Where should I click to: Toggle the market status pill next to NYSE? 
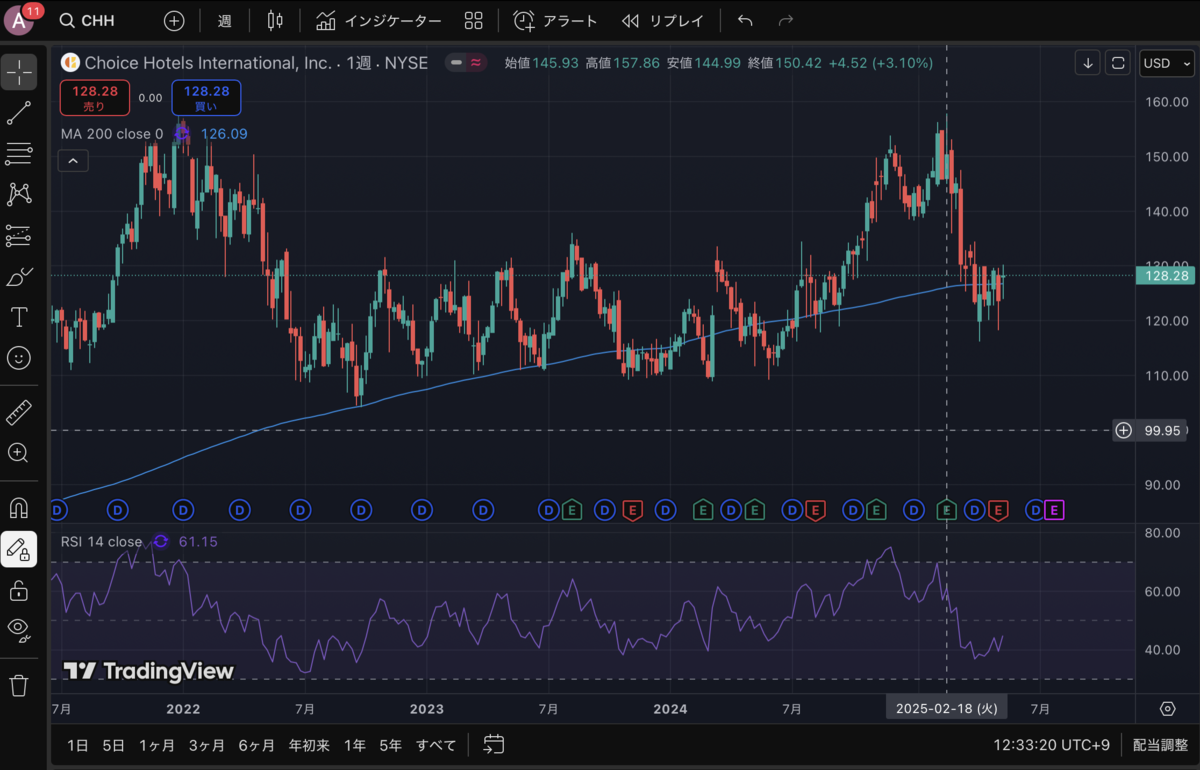[466, 62]
